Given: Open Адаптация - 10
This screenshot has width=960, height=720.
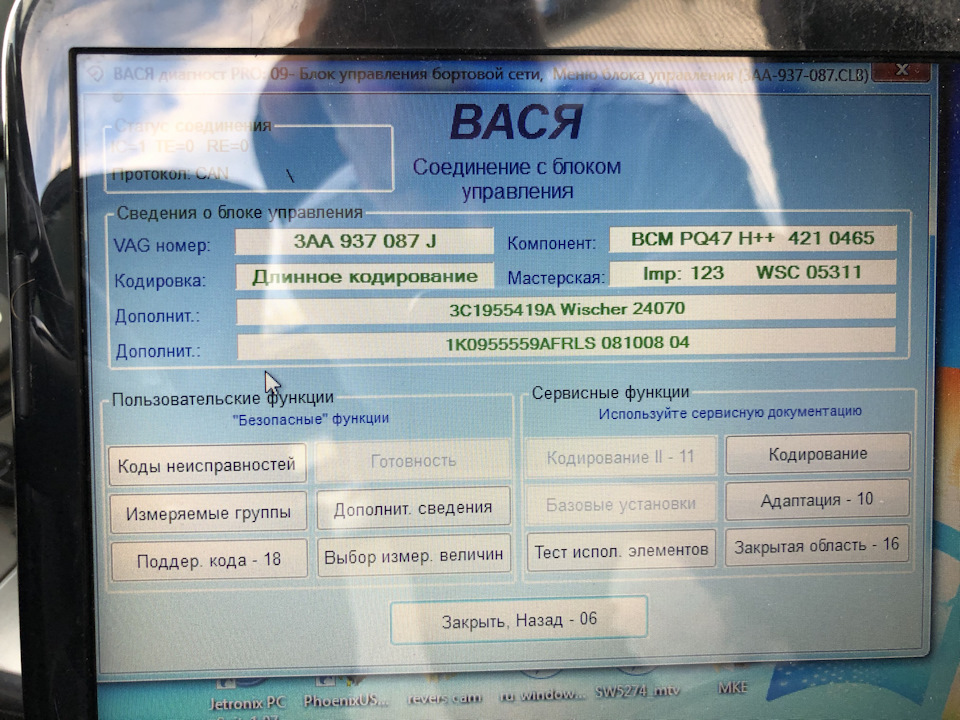Looking at the screenshot, I should (x=817, y=500).
